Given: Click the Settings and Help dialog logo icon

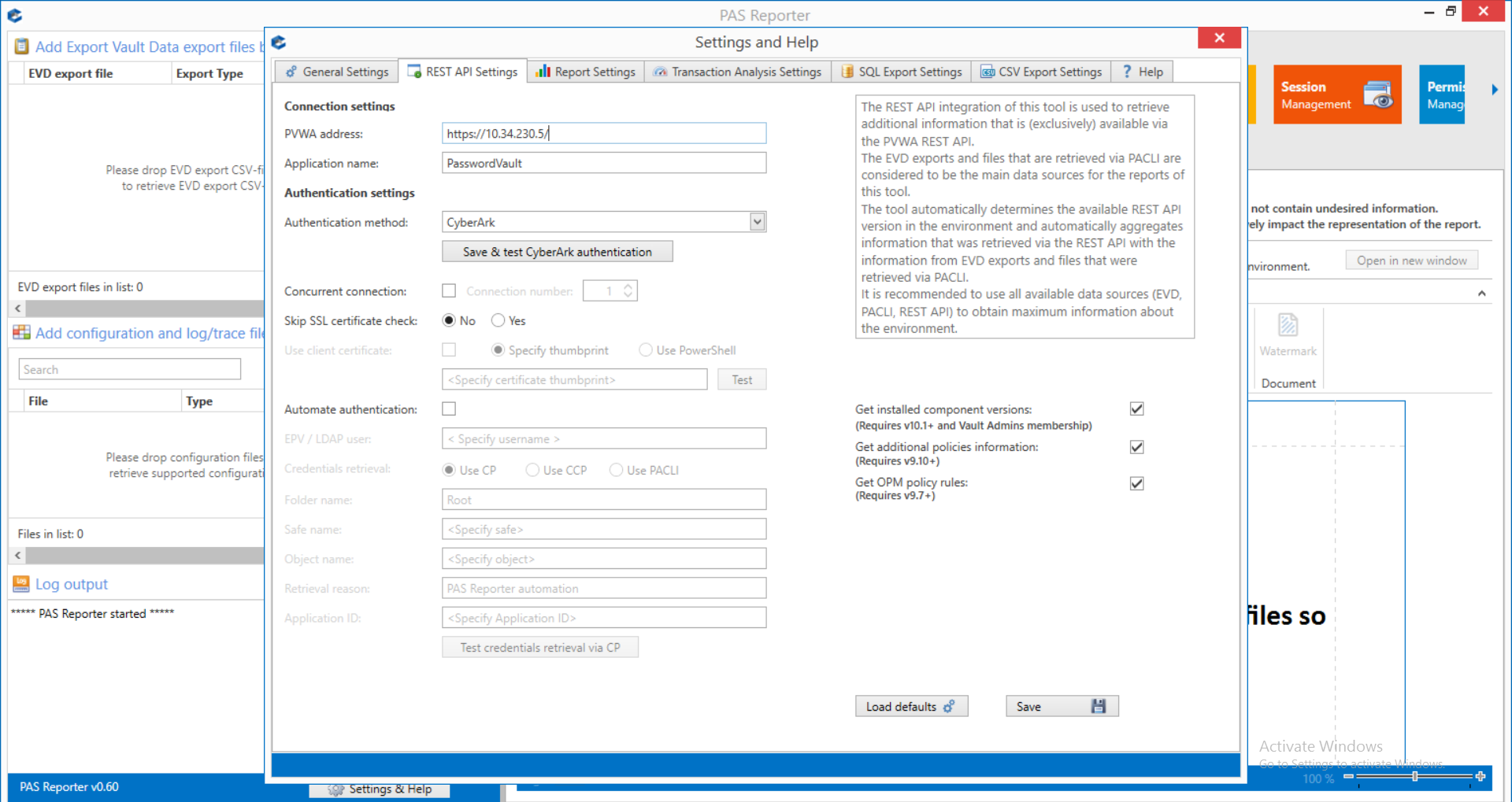Looking at the screenshot, I should point(279,43).
